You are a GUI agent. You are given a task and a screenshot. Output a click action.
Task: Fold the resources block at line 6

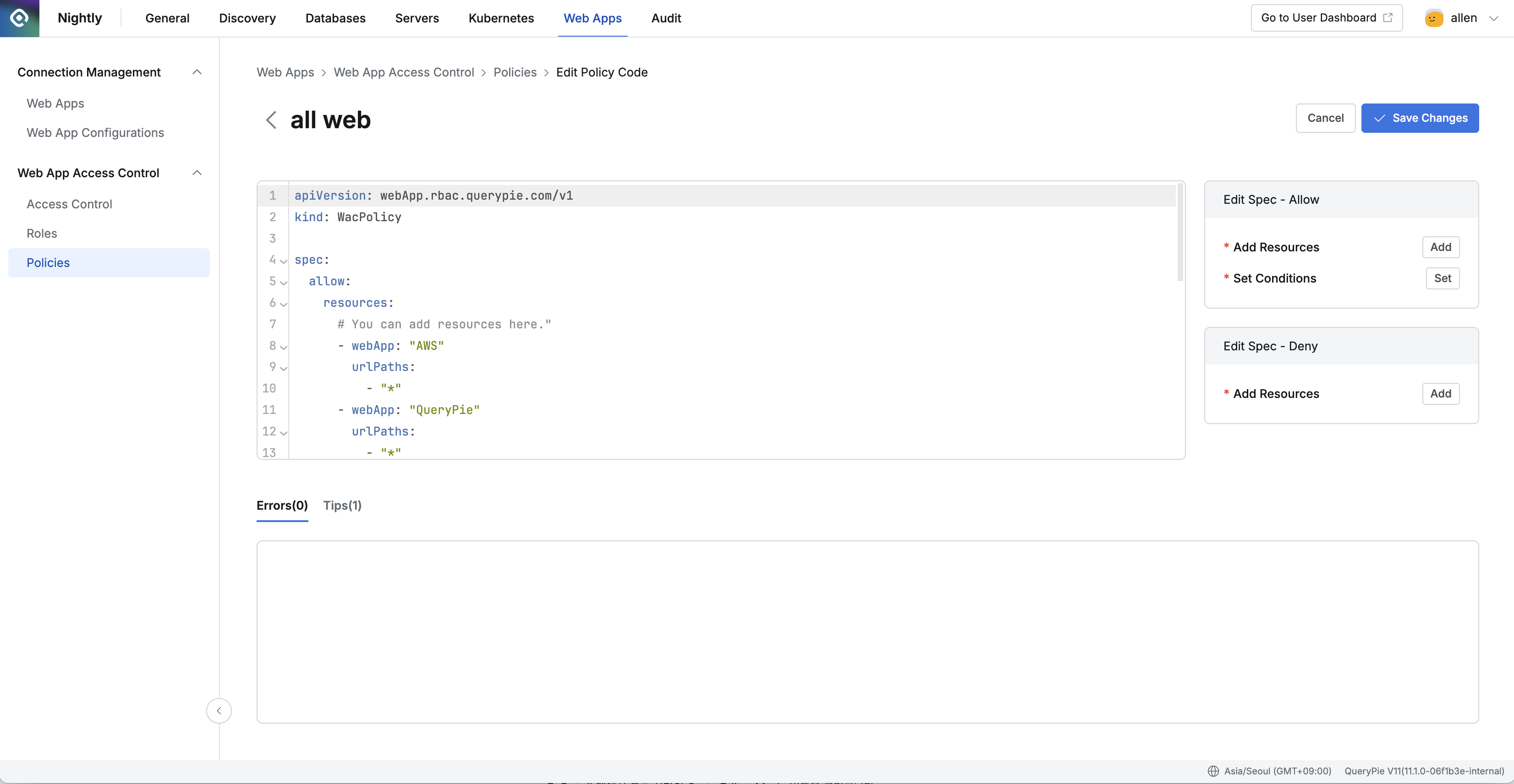coord(284,304)
